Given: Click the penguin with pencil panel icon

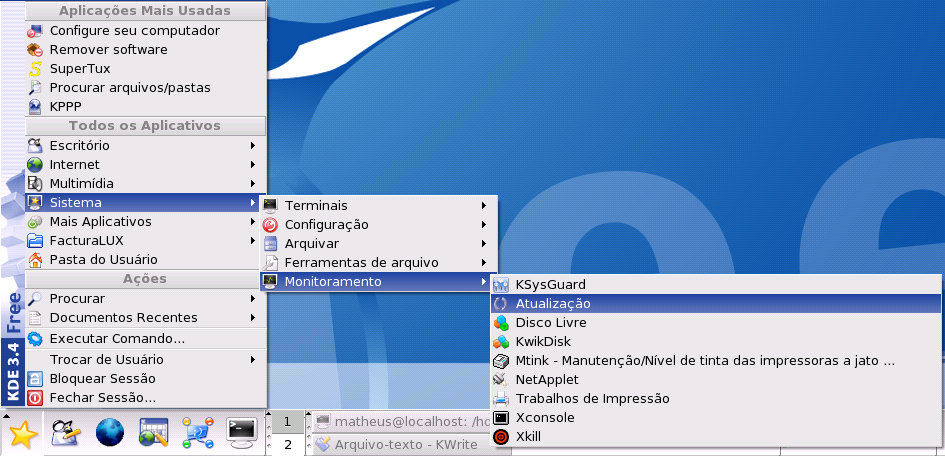Looking at the screenshot, I should (x=66, y=433).
